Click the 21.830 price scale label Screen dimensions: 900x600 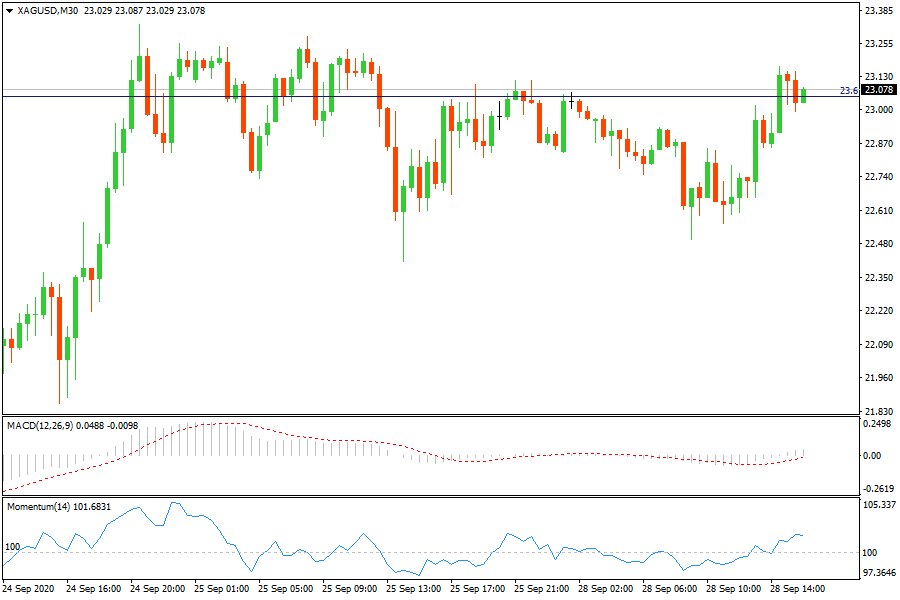coord(878,412)
